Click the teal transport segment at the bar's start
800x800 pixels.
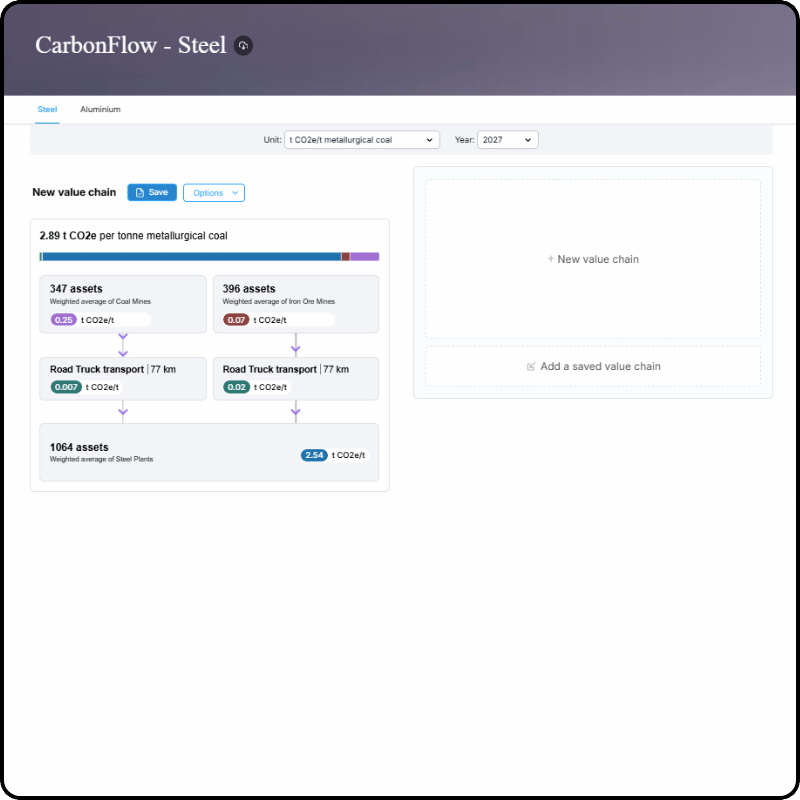[x=41, y=257]
